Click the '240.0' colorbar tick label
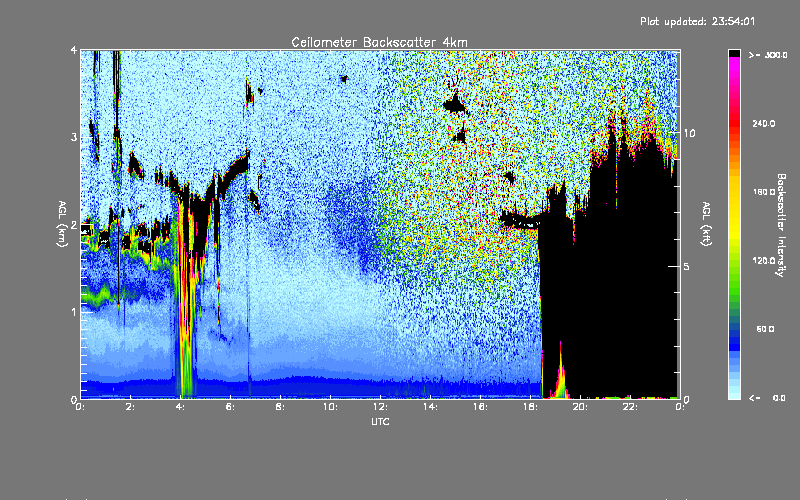 pyautogui.click(x=764, y=124)
